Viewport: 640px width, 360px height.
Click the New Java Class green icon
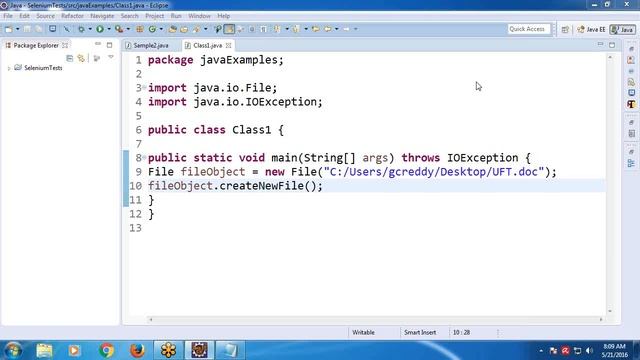[x=152, y=29]
